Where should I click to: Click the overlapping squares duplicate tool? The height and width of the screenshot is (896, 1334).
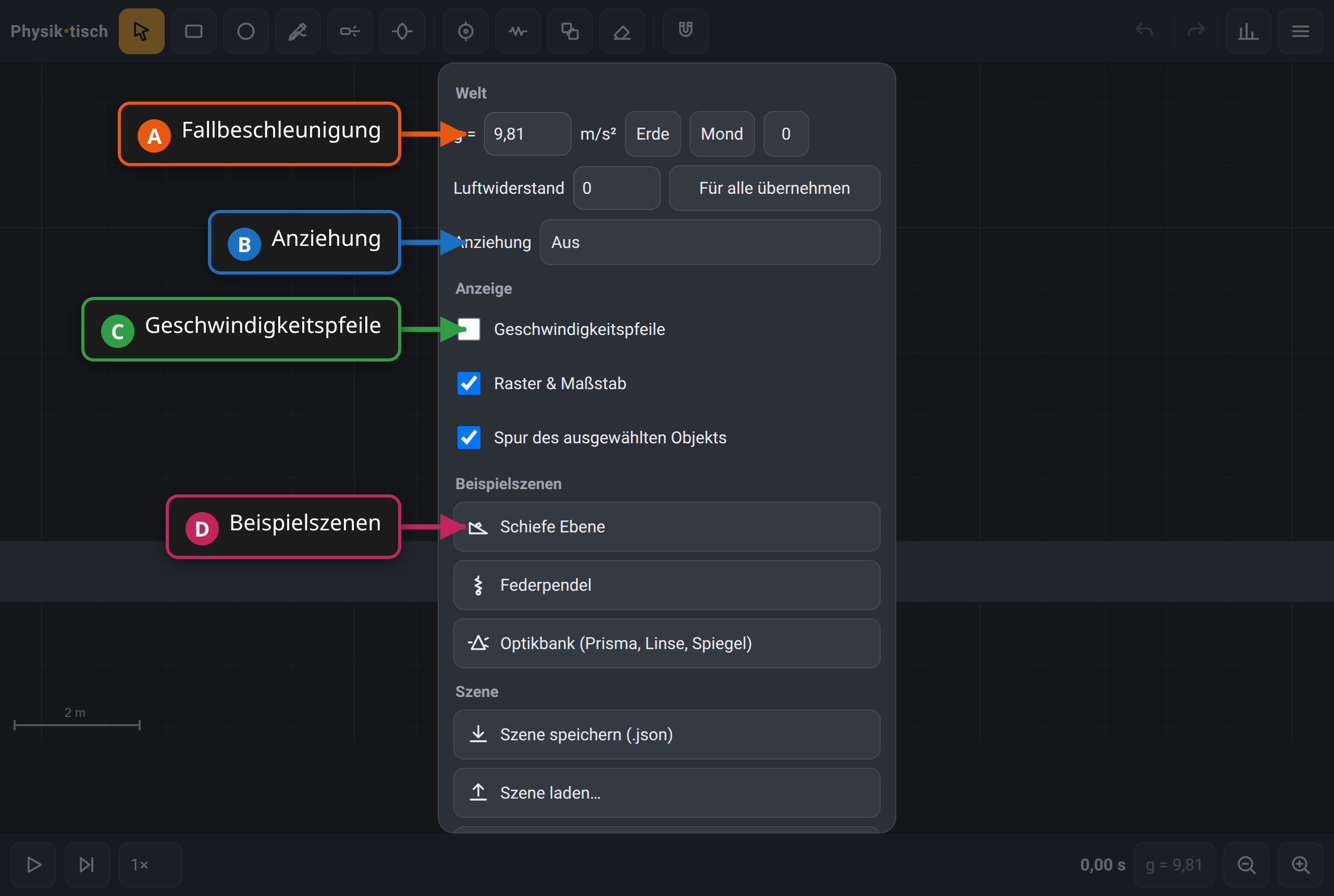(x=570, y=31)
